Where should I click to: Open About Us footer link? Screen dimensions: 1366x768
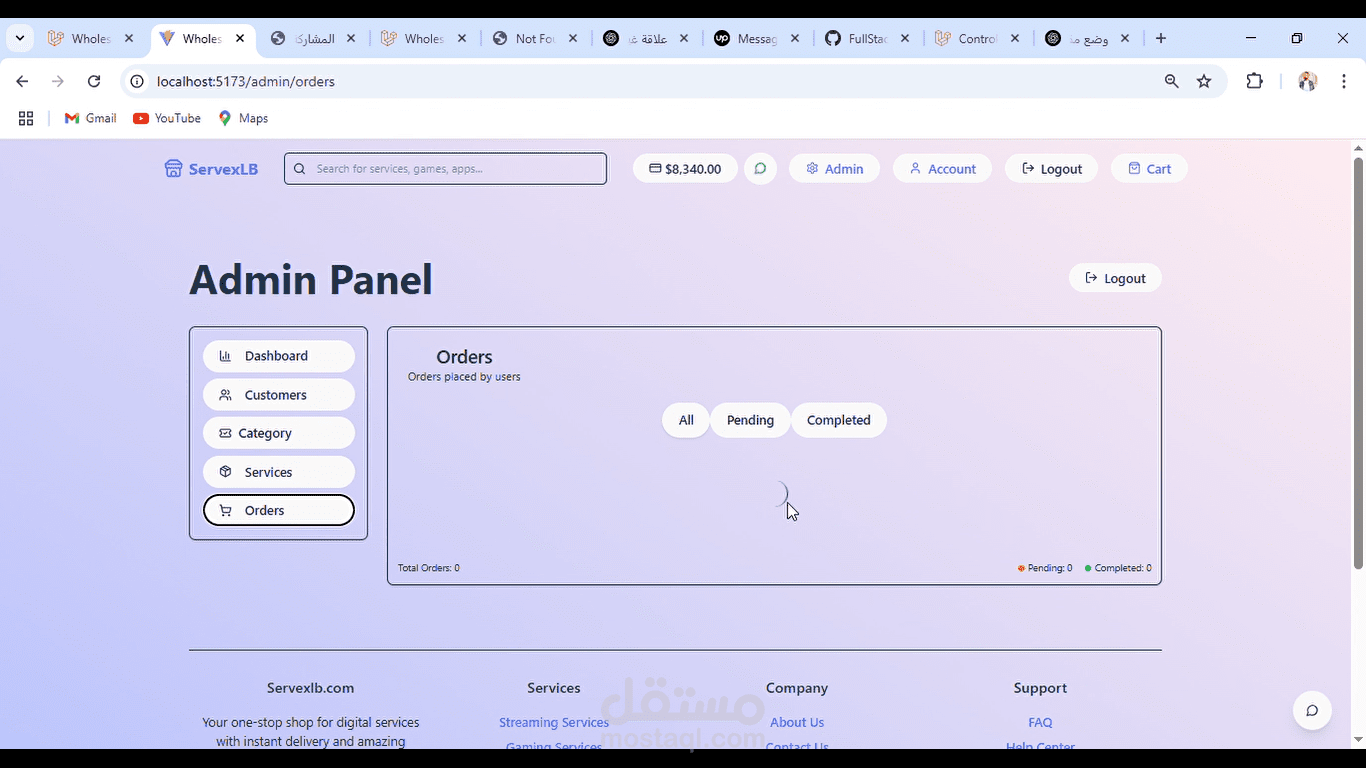(797, 722)
